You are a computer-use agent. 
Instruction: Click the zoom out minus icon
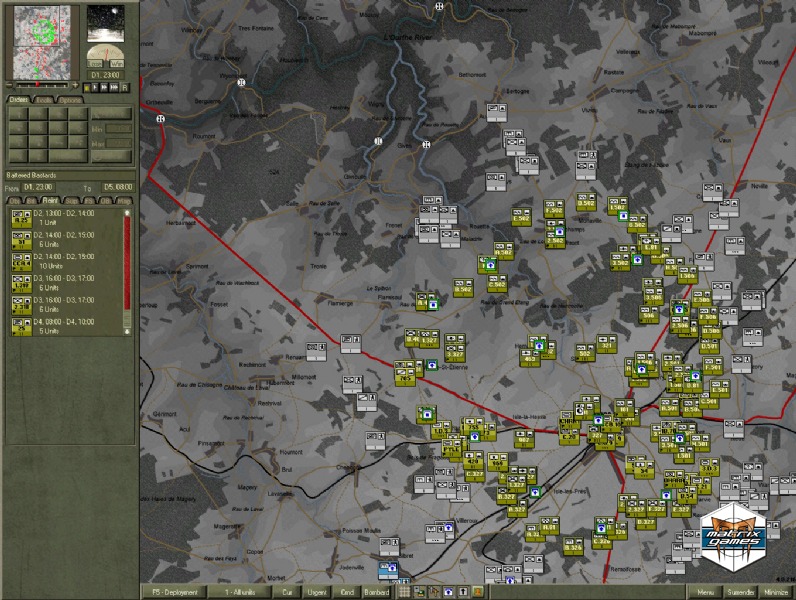(8, 87)
